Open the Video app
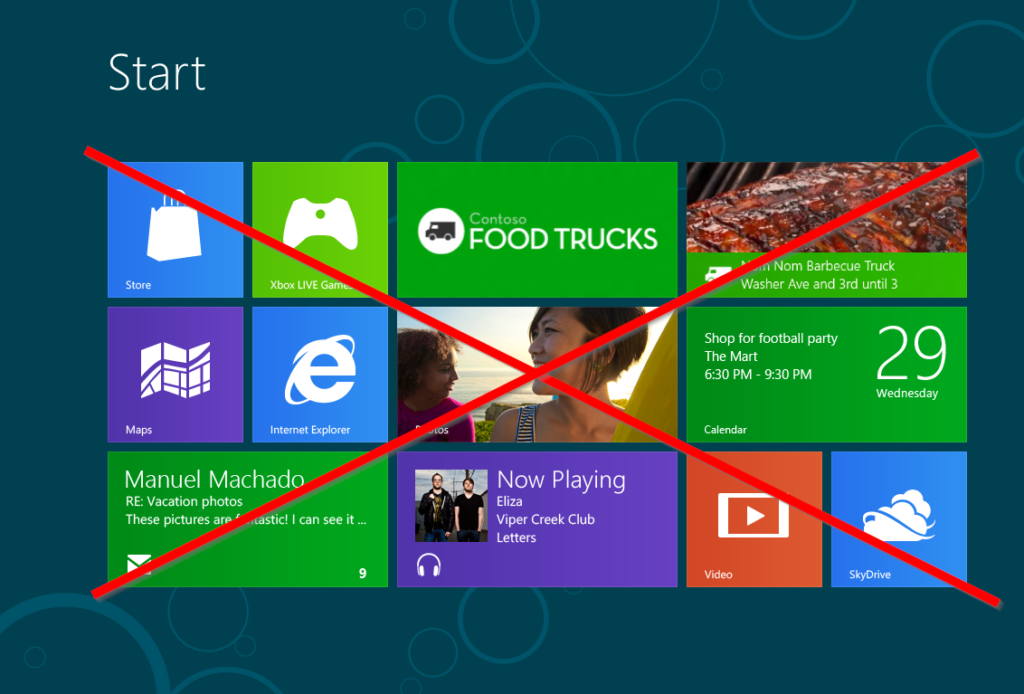Screen dimensions: 1024x694 click(754, 518)
